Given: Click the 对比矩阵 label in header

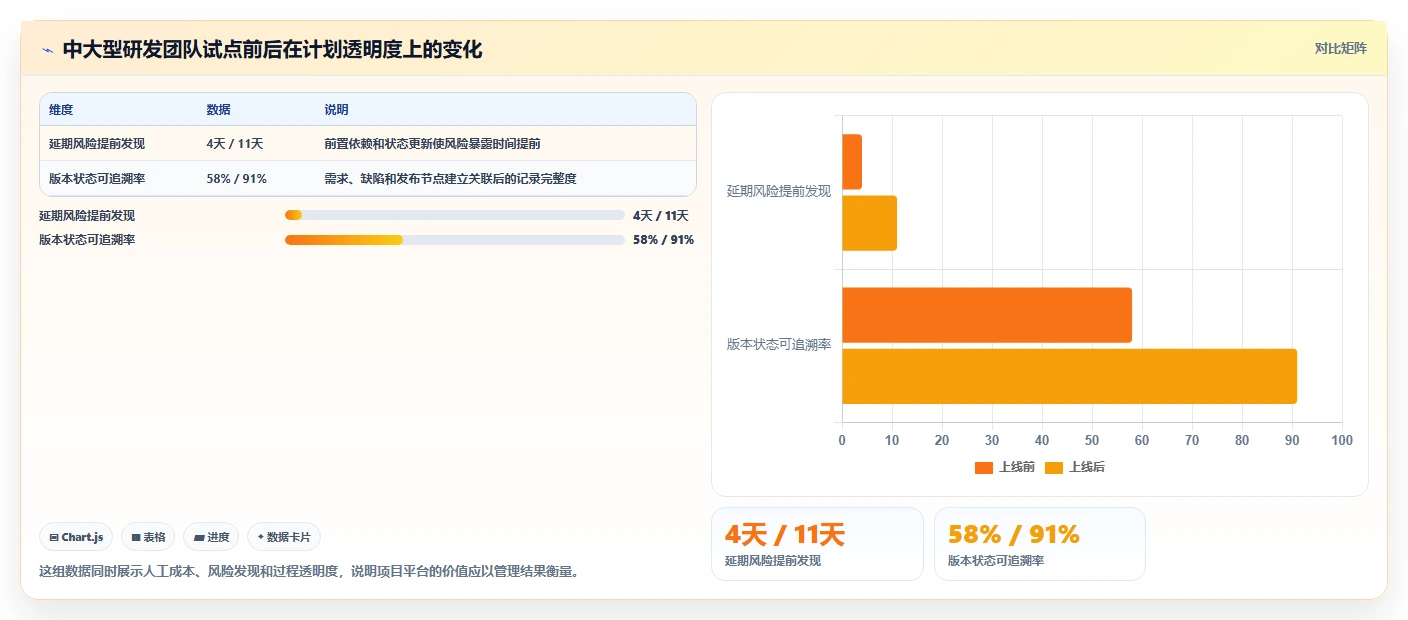Looking at the screenshot, I should (1340, 48).
